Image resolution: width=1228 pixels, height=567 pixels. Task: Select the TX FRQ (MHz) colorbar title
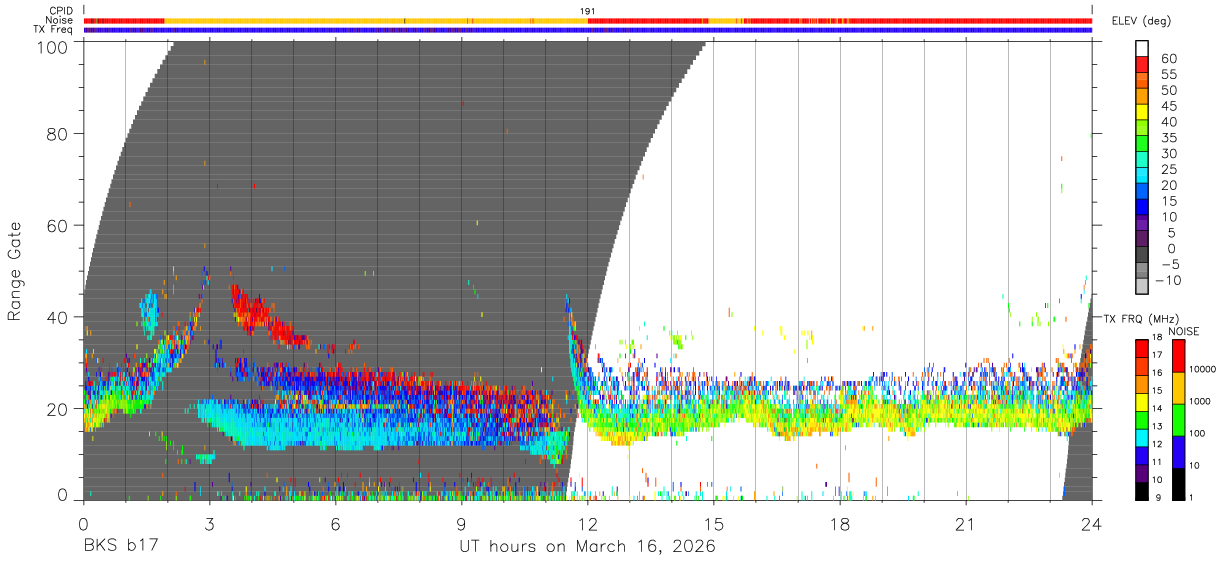[1139, 318]
